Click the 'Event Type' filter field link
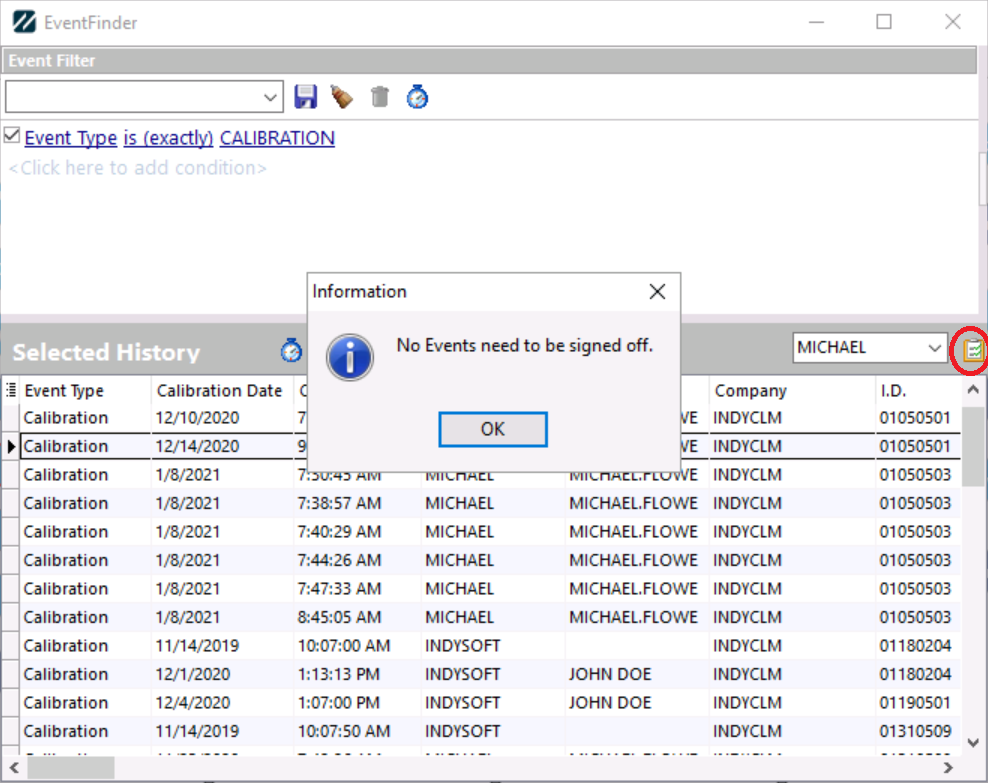Screen dimensions: 988x783 70,138
